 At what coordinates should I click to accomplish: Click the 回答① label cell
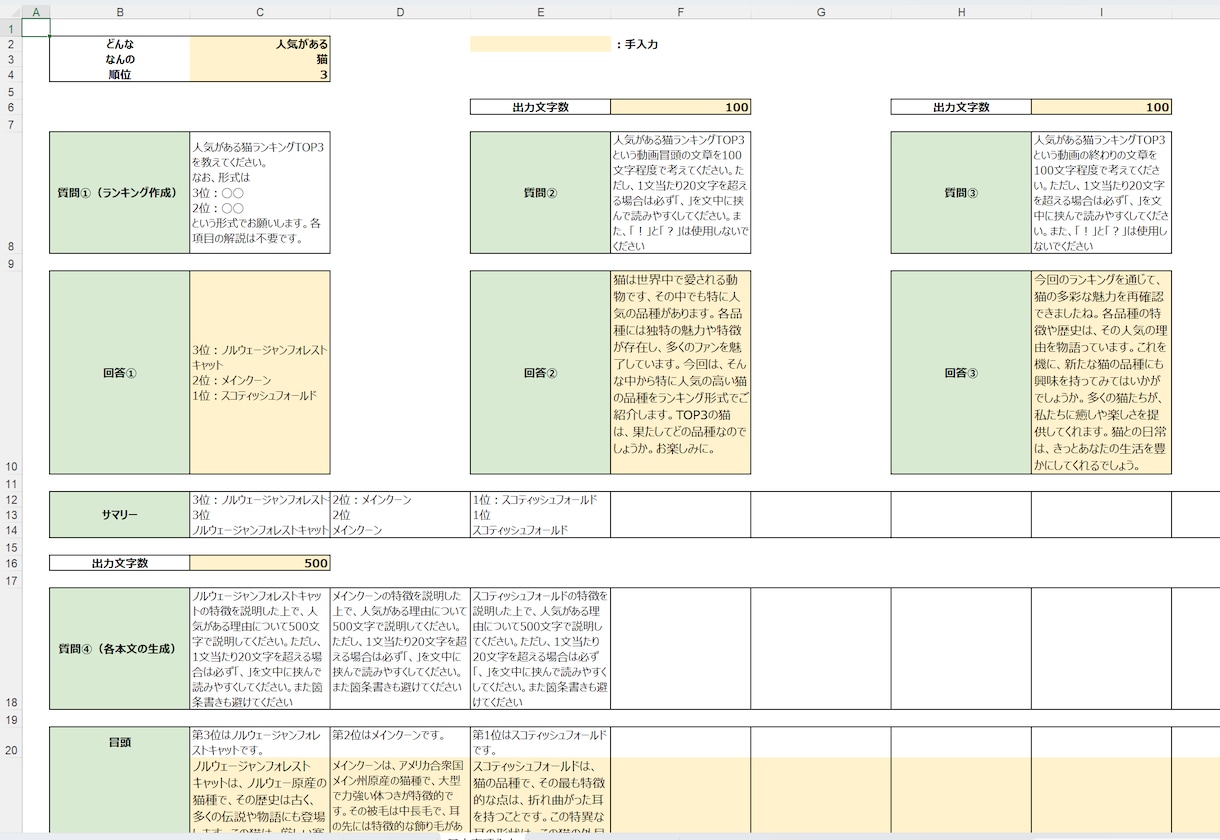click(120, 372)
